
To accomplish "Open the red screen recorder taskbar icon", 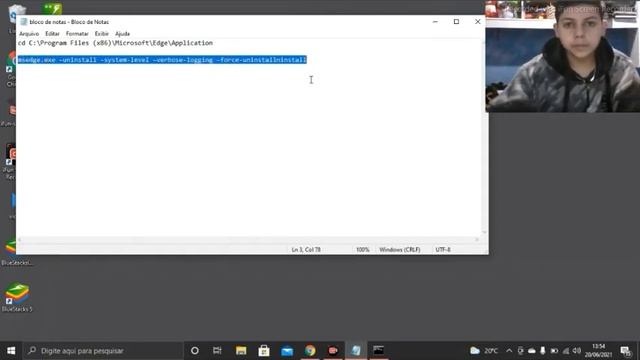I will (x=333, y=351).
